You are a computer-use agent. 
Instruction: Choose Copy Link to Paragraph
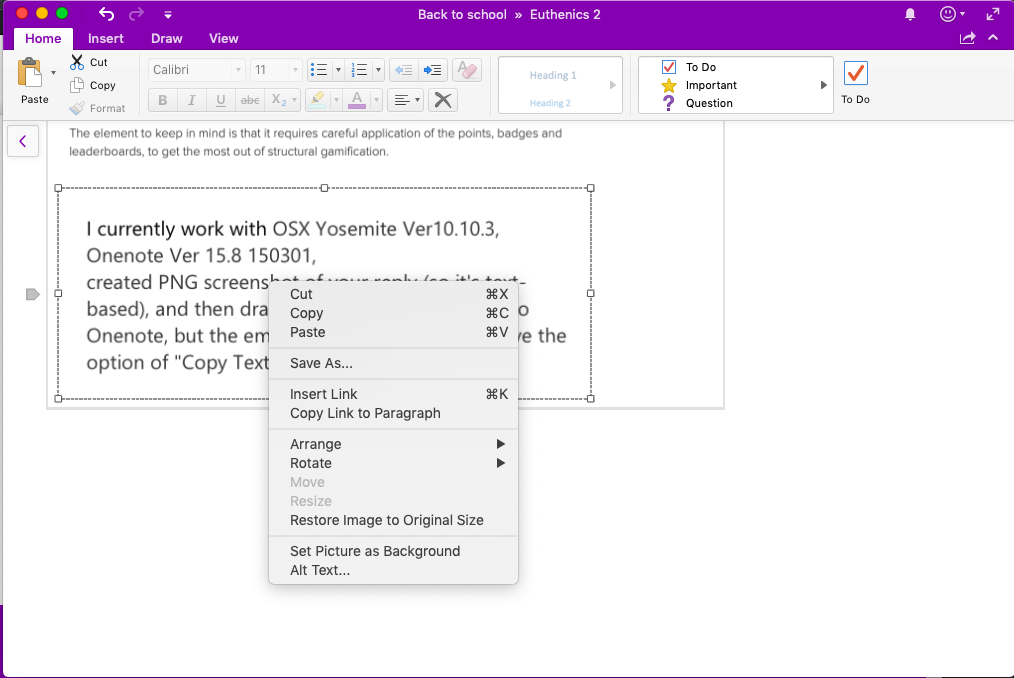(x=393, y=413)
